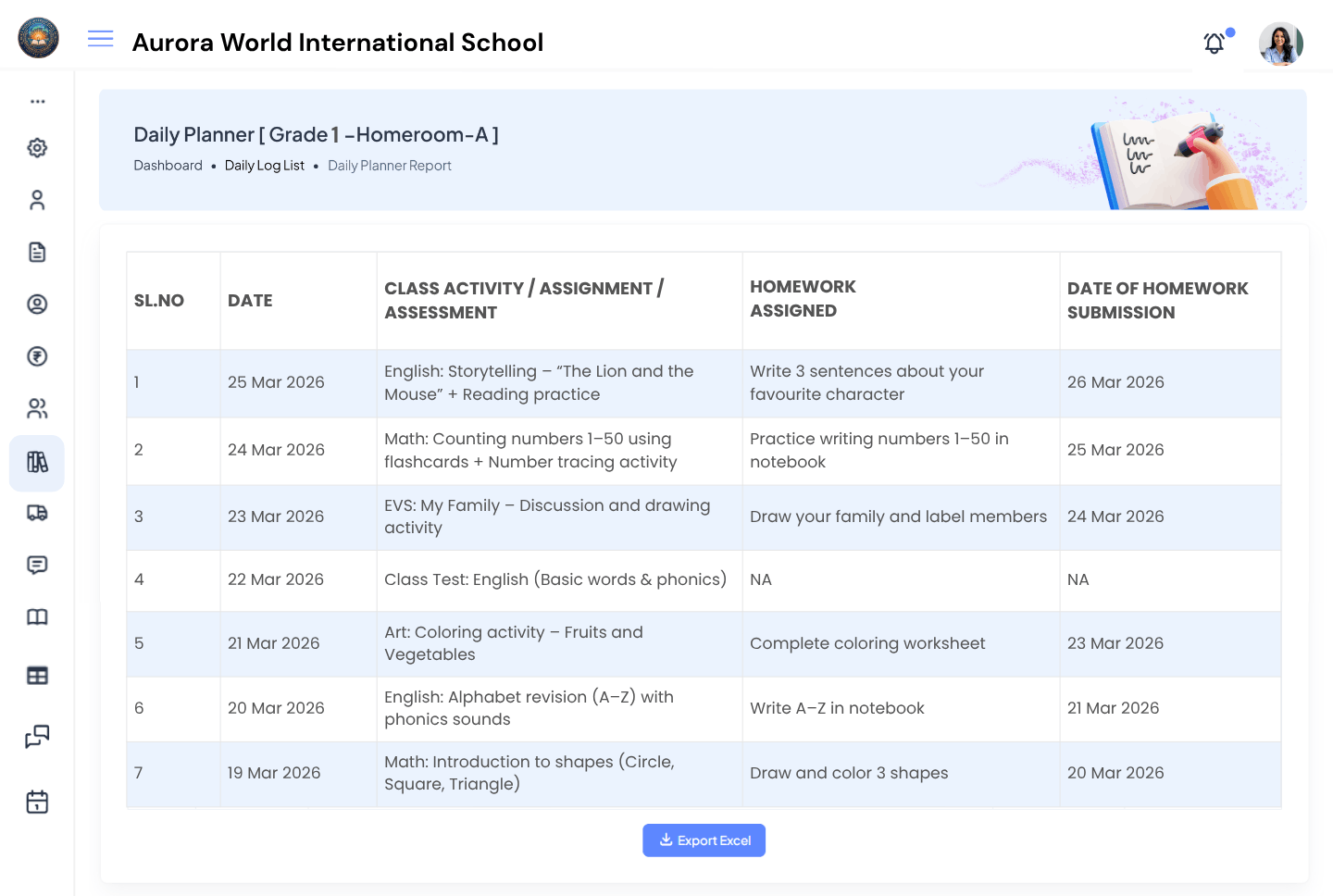
Task: Click the highlighted library books icon
Action: [x=37, y=462]
